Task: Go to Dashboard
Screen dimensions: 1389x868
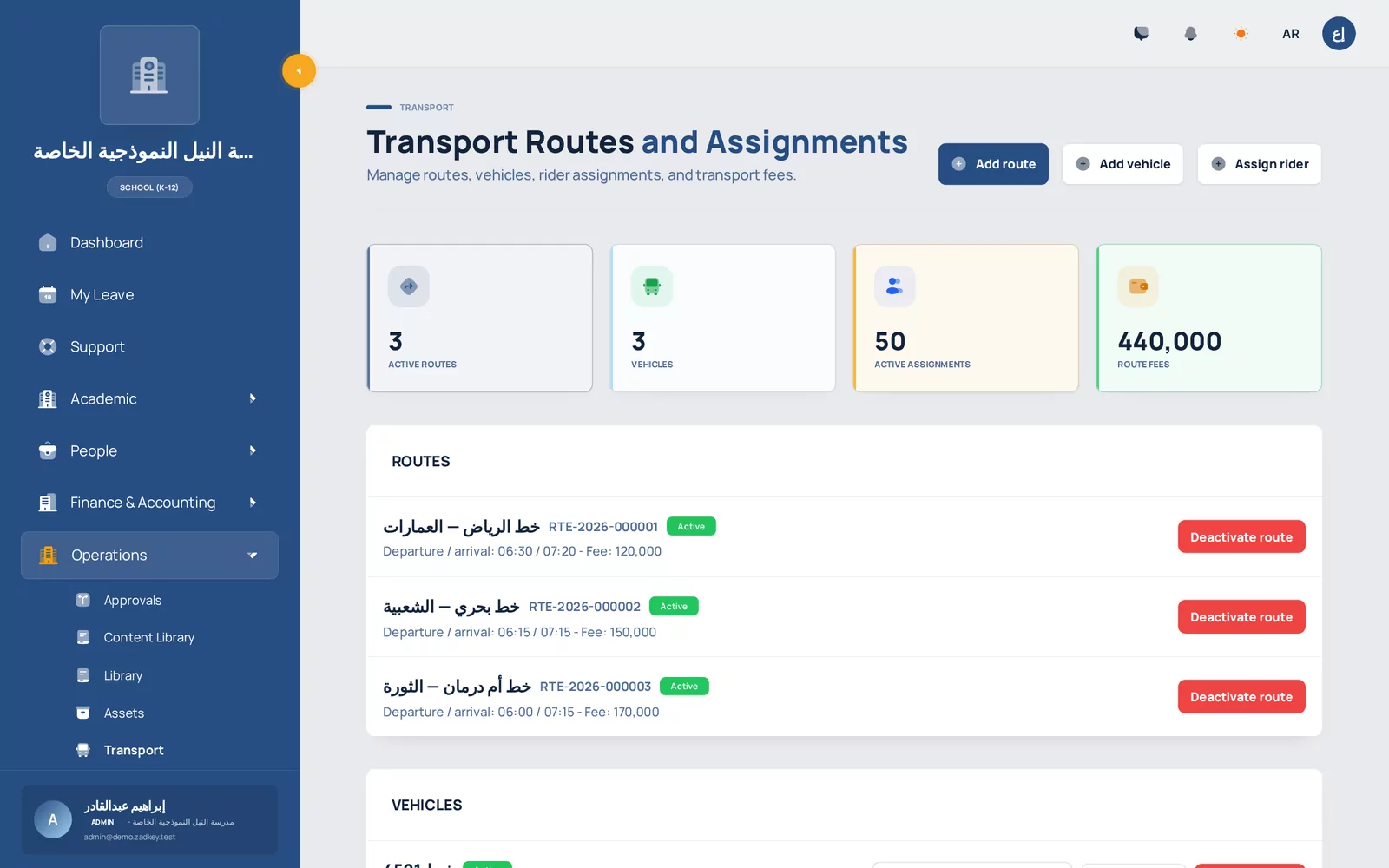Action: pos(149,243)
